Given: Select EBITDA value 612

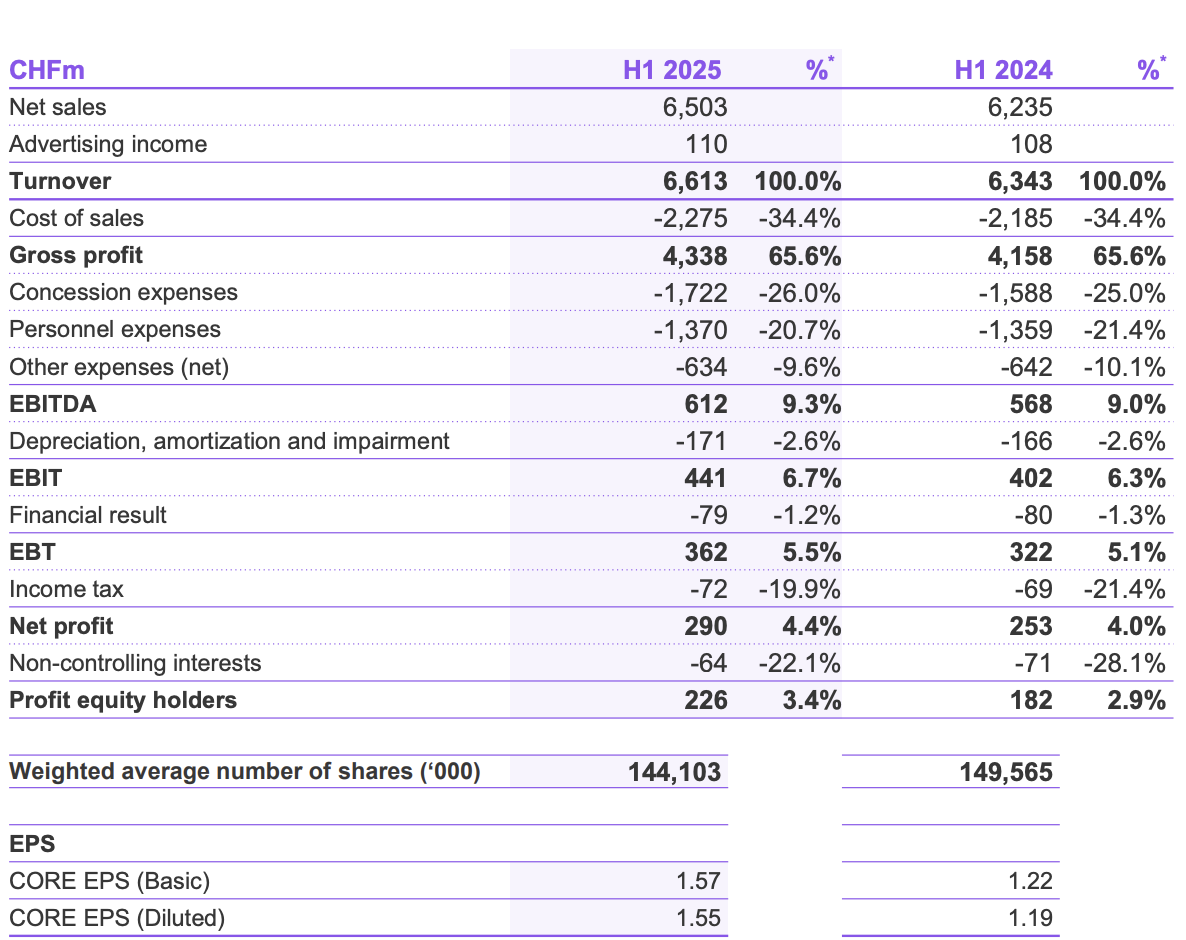Looking at the screenshot, I should pos(706,404).
